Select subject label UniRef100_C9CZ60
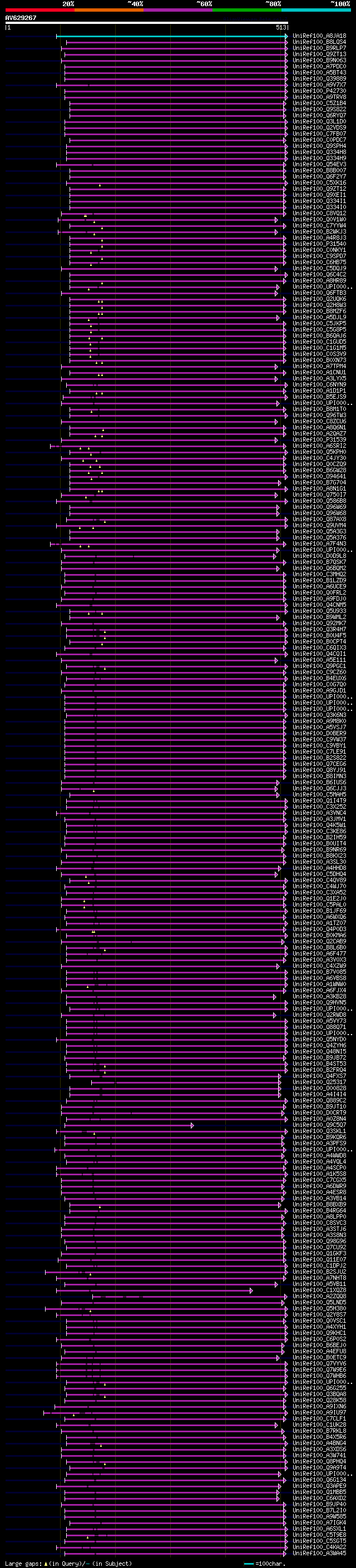 (319, 672)
